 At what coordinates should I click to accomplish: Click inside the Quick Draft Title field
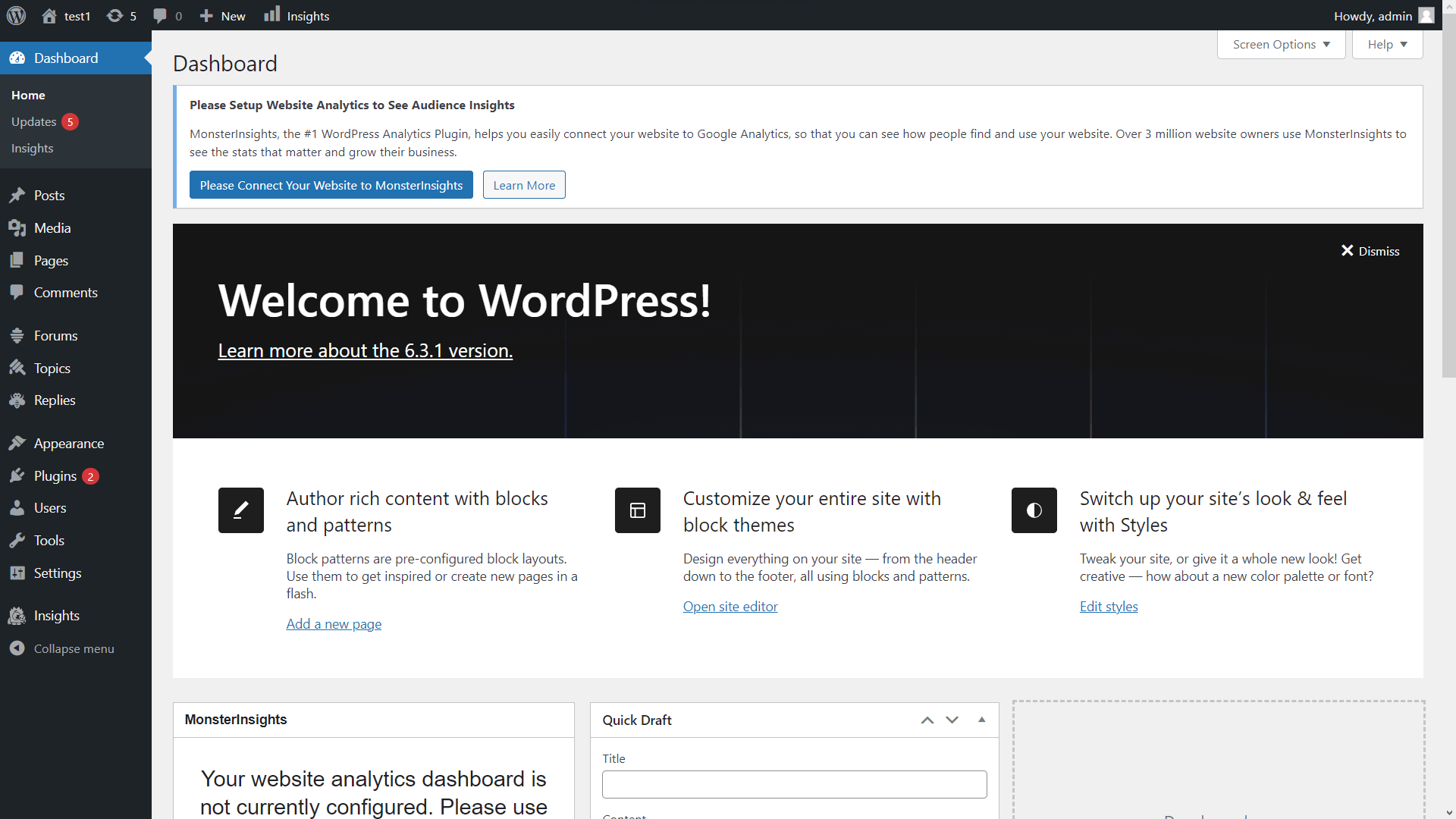[794, 784]
